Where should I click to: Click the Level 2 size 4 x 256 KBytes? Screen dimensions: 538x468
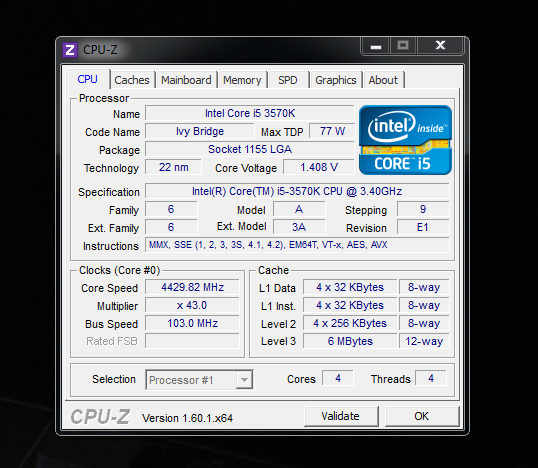click(x=350, y=323)
